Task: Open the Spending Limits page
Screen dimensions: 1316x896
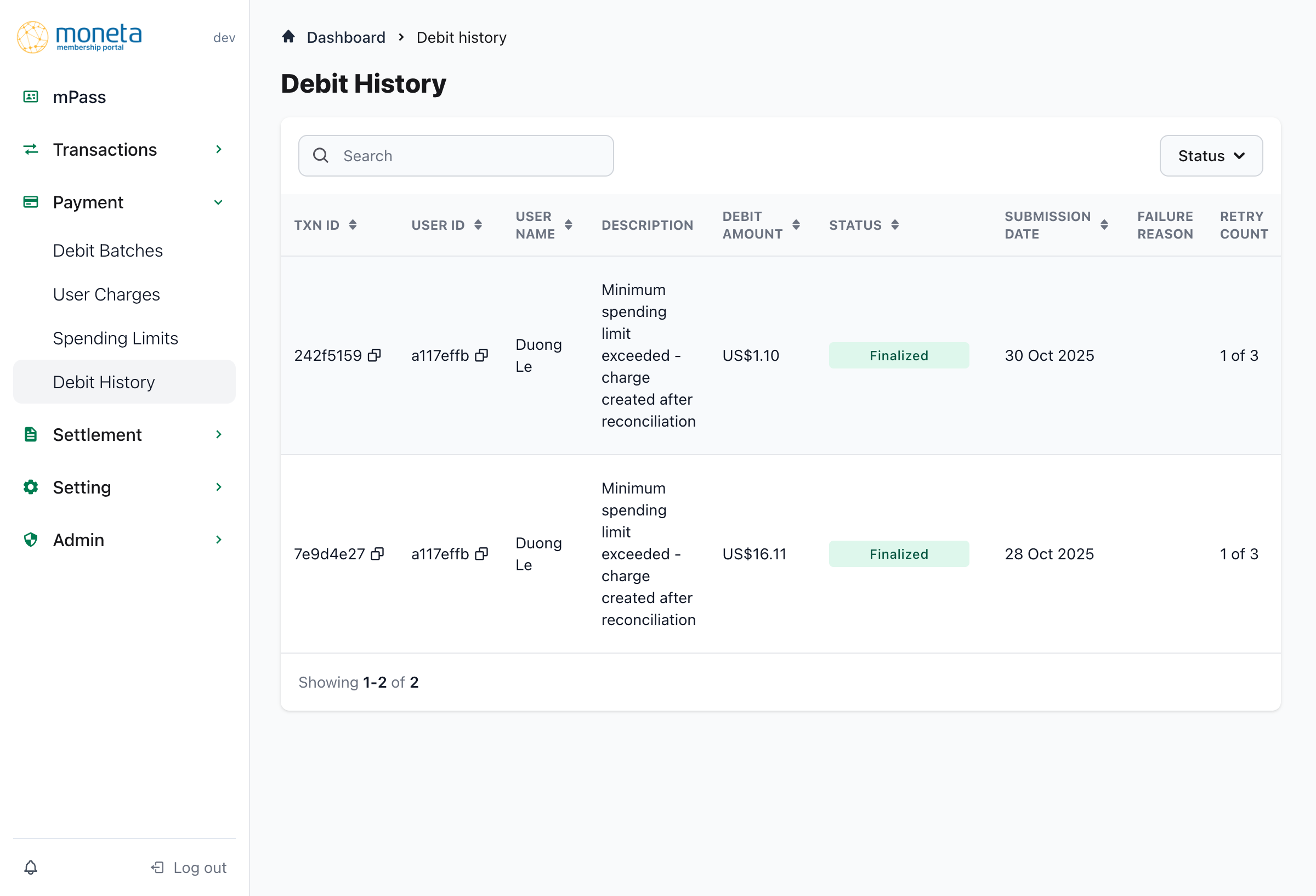Action: (115, 338)
